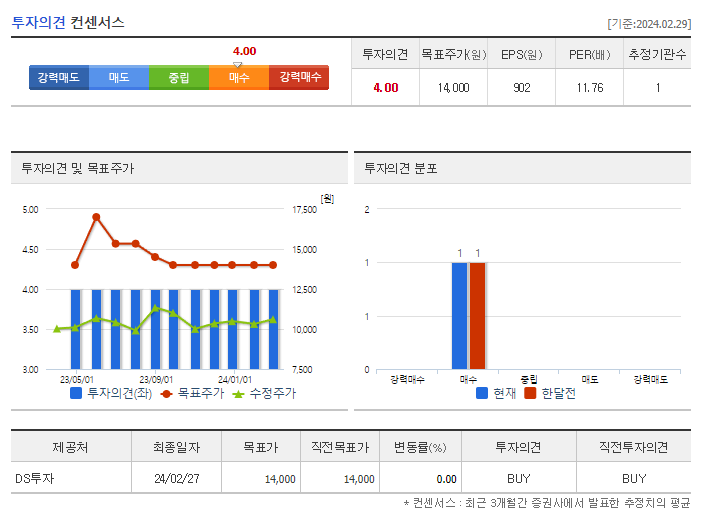Click the PER(배) column header

[x=590, y=54]
